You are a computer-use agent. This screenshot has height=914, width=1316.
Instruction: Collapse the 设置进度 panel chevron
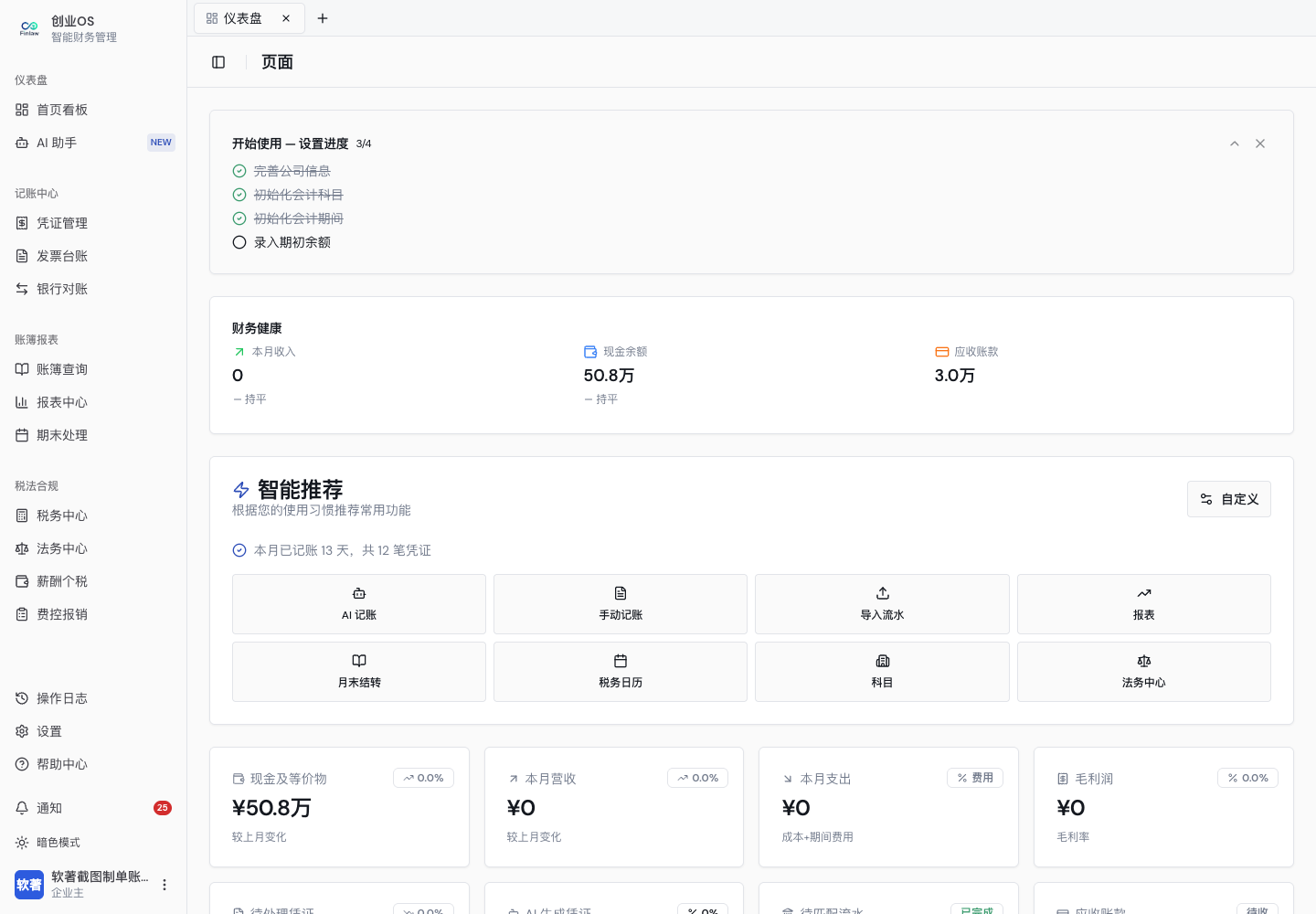[1235, 143]
